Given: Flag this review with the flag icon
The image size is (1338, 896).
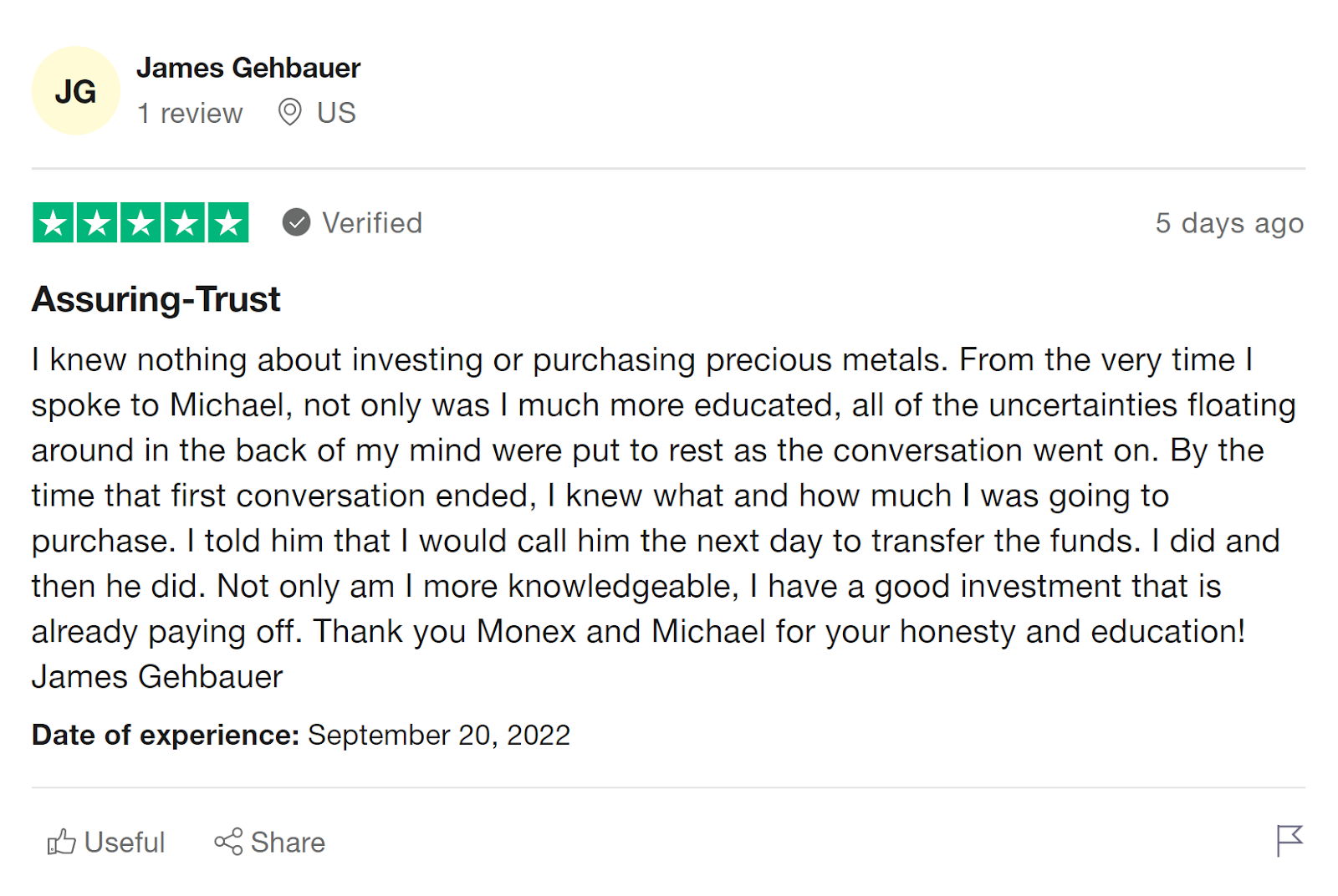Looking at the screenshot, I should 1289,841.
